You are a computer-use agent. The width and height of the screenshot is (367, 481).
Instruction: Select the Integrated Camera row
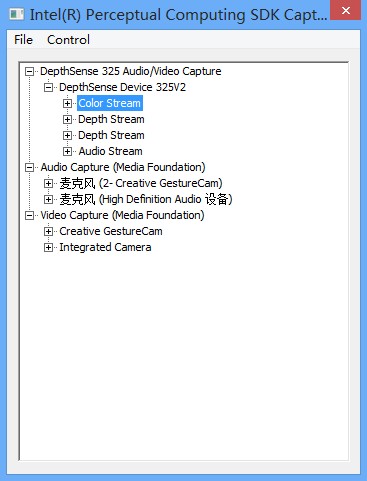pos(105,247)
